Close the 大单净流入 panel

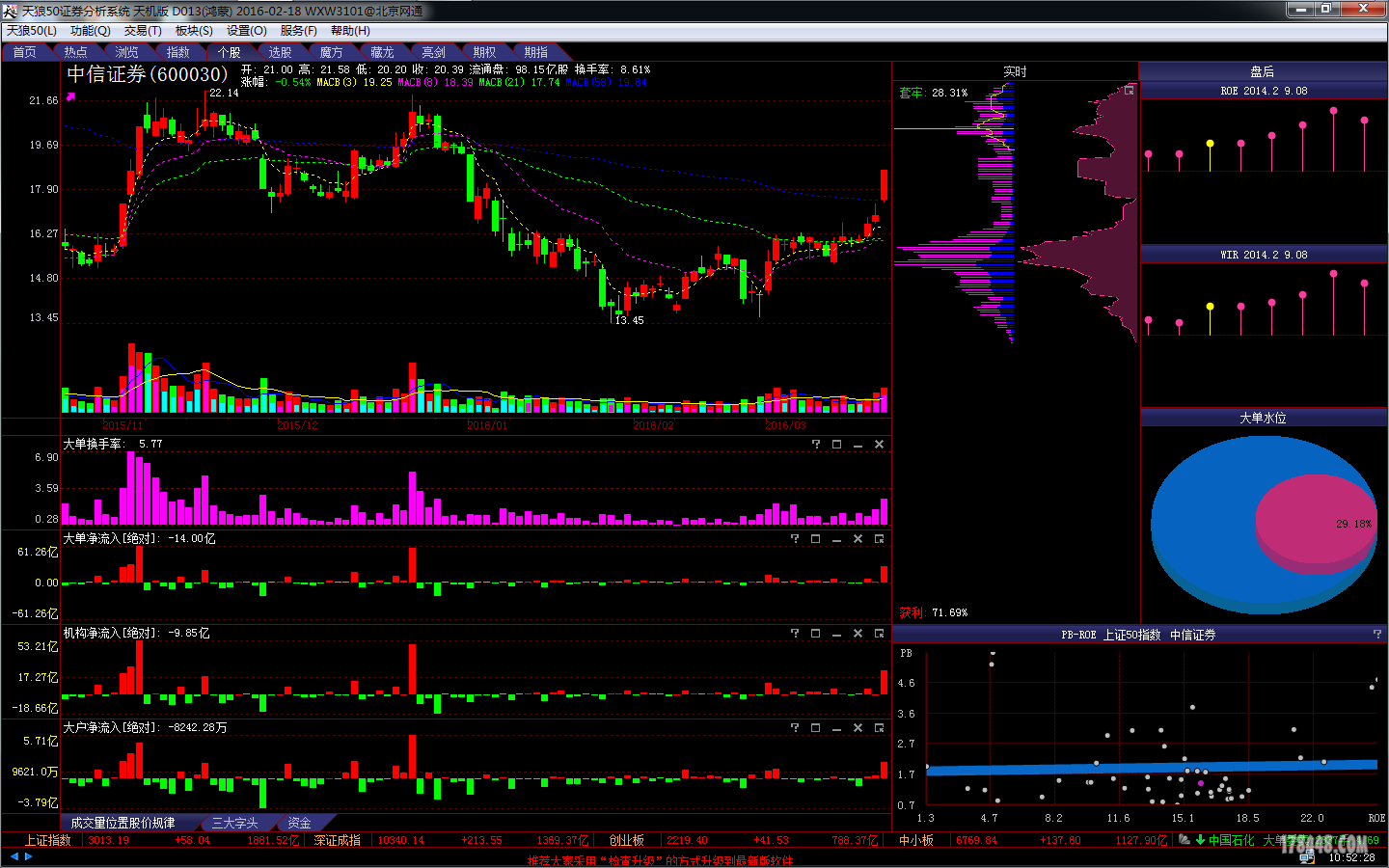click(858, 539)
